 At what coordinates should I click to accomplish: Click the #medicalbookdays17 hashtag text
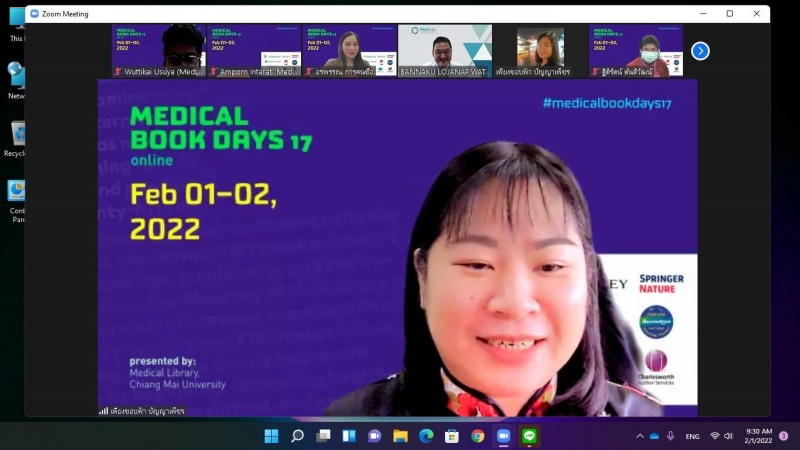[x=607, y=104]
